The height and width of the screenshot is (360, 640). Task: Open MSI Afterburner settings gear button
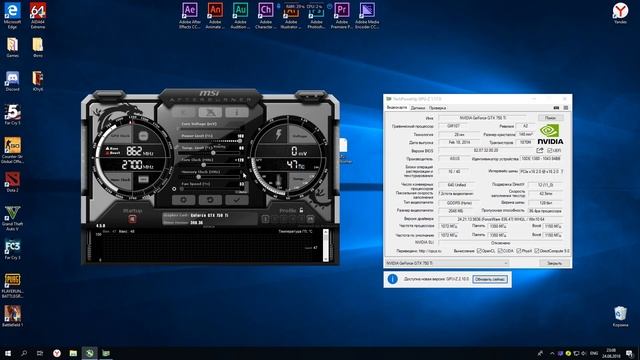[183, 200]
